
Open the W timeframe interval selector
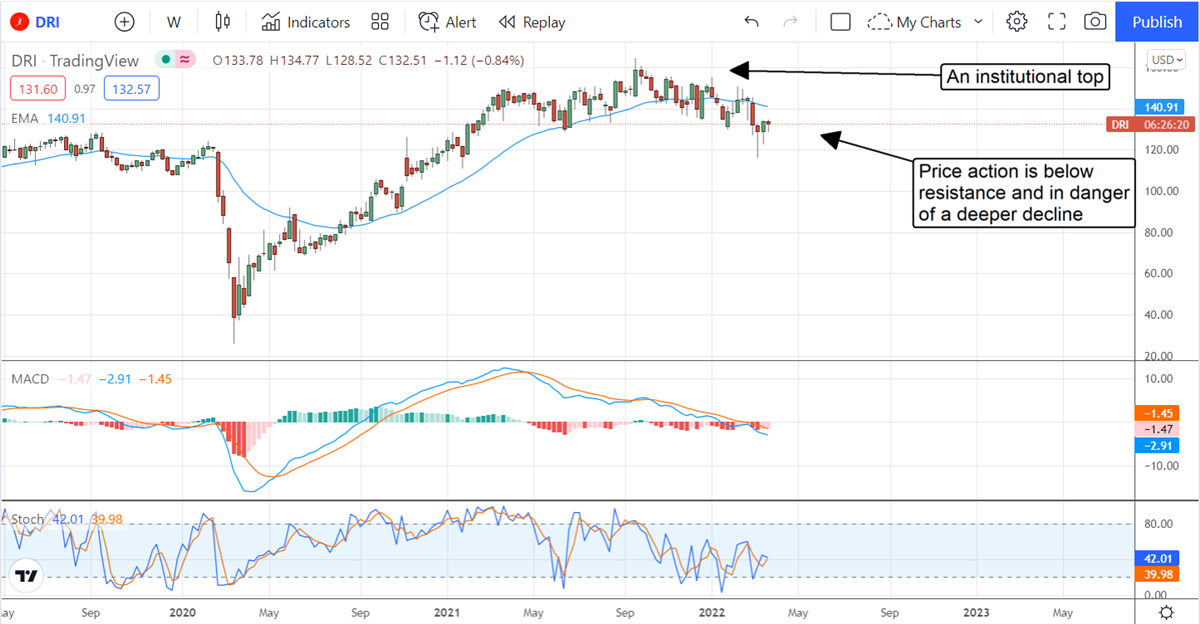(x=174, y=22)
